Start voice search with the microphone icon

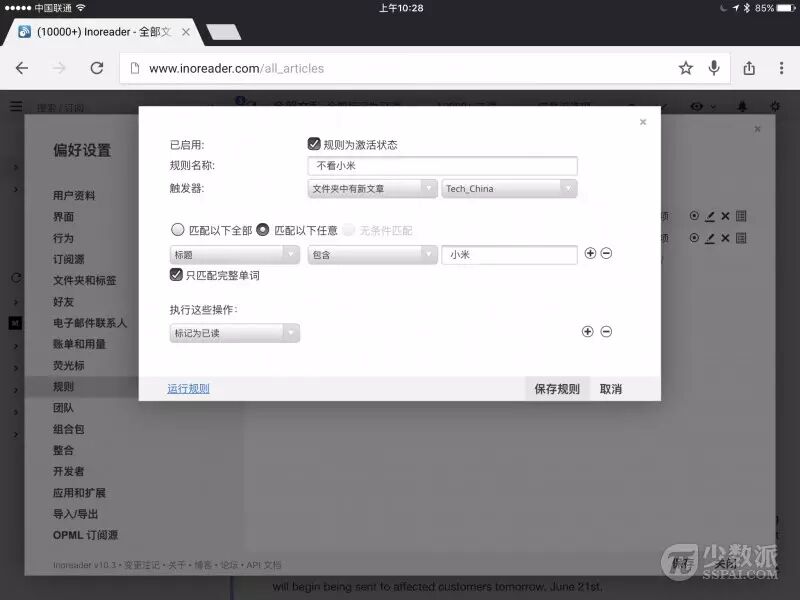pyautogui.click(x=713, y=68)
